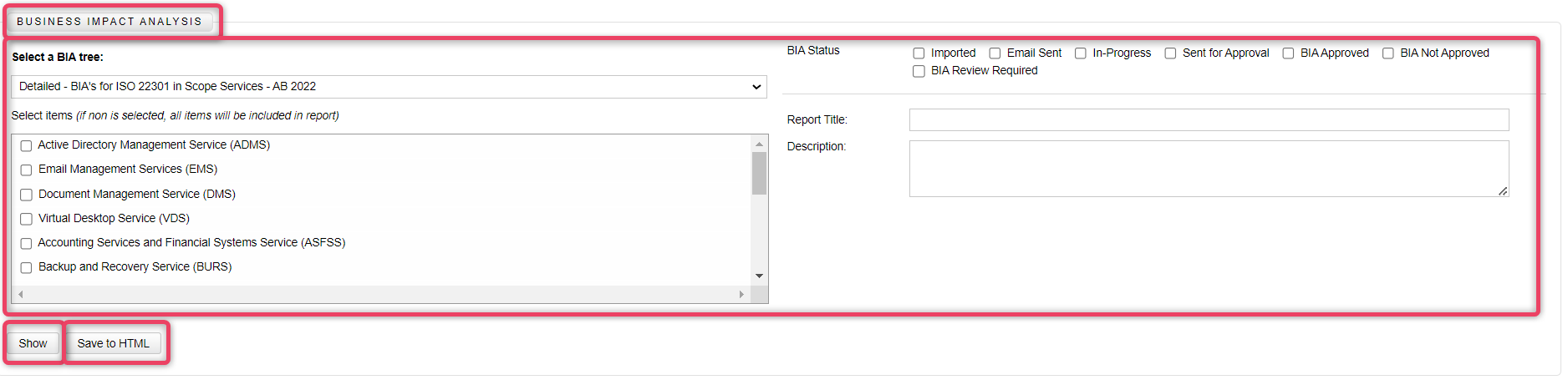Click the Show button
The width and height of the screenshot is (1568, 385).
coord(33,343)
